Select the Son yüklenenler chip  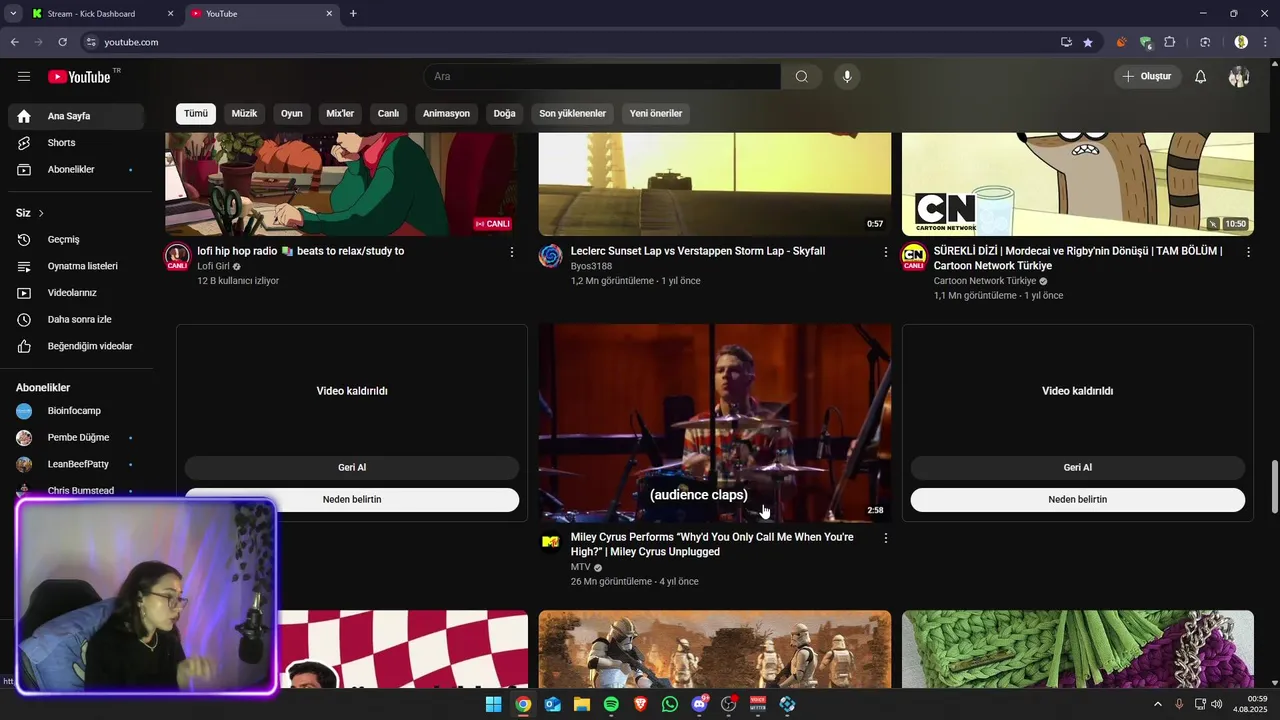tap(573, 114)
